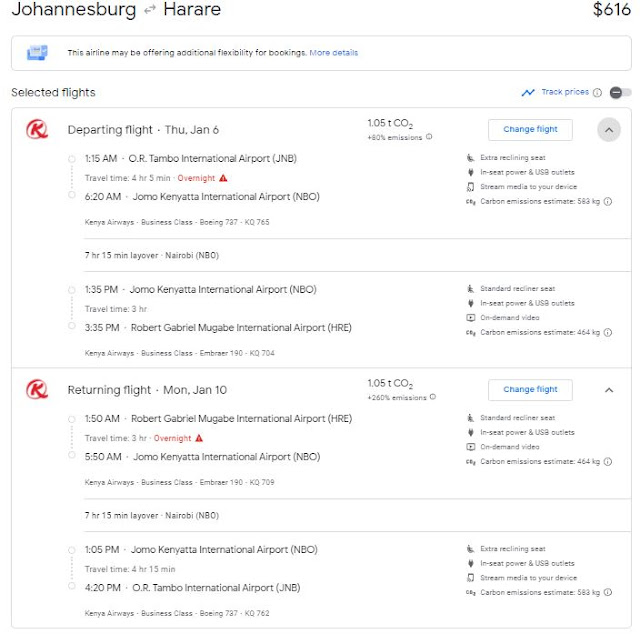Toggle the Track prices switch
This screenshot has height=634, width=640.
620,93
